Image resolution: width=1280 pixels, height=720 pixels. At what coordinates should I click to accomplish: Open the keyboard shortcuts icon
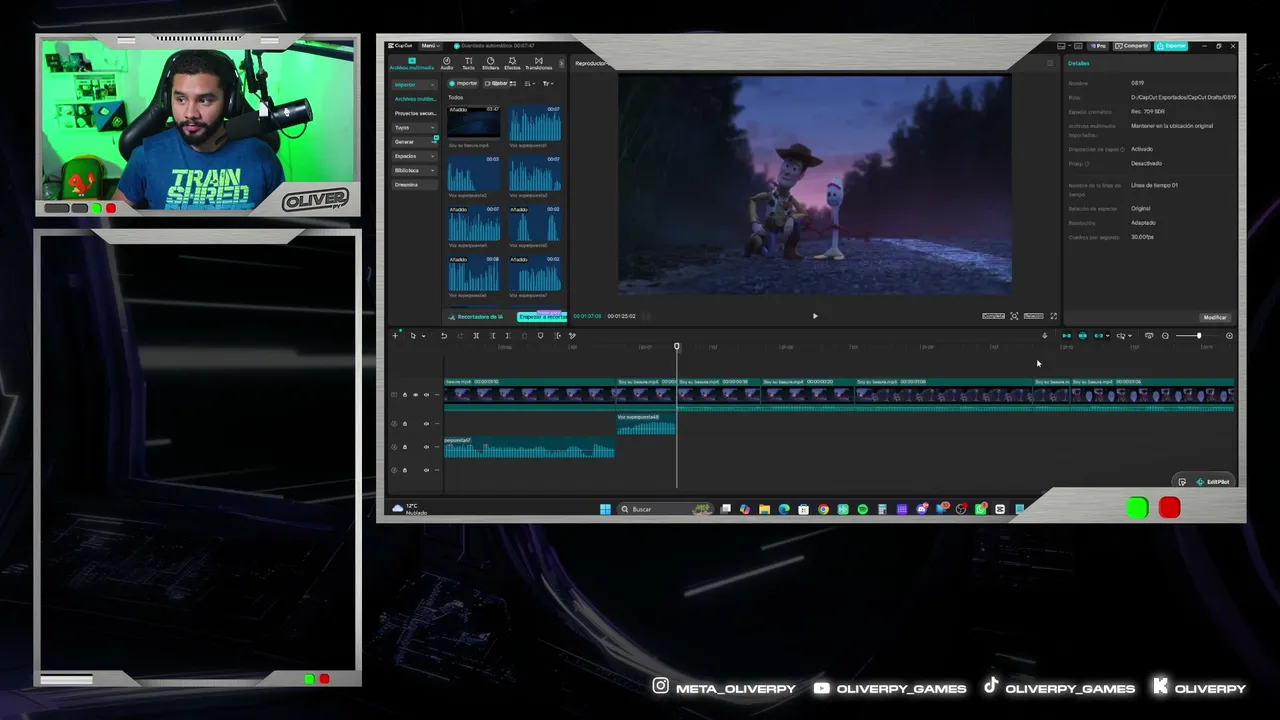coord(1078,46)
